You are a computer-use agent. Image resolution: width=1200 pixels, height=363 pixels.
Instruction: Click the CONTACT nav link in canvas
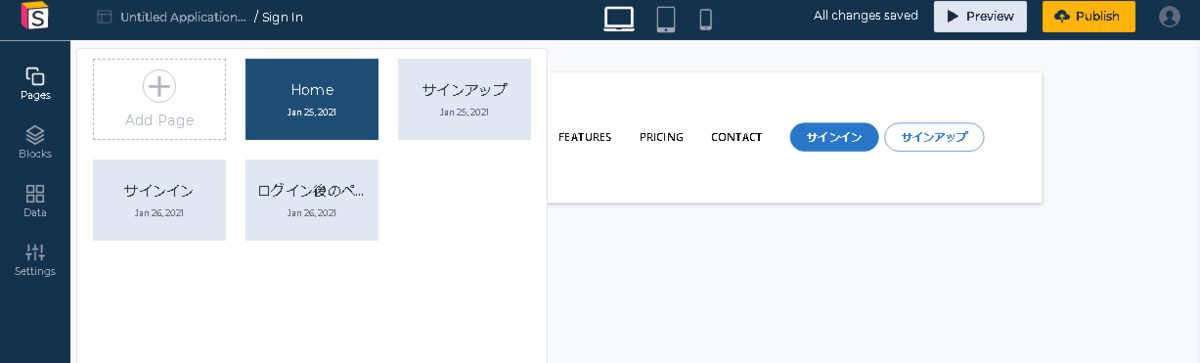(736, 137)
